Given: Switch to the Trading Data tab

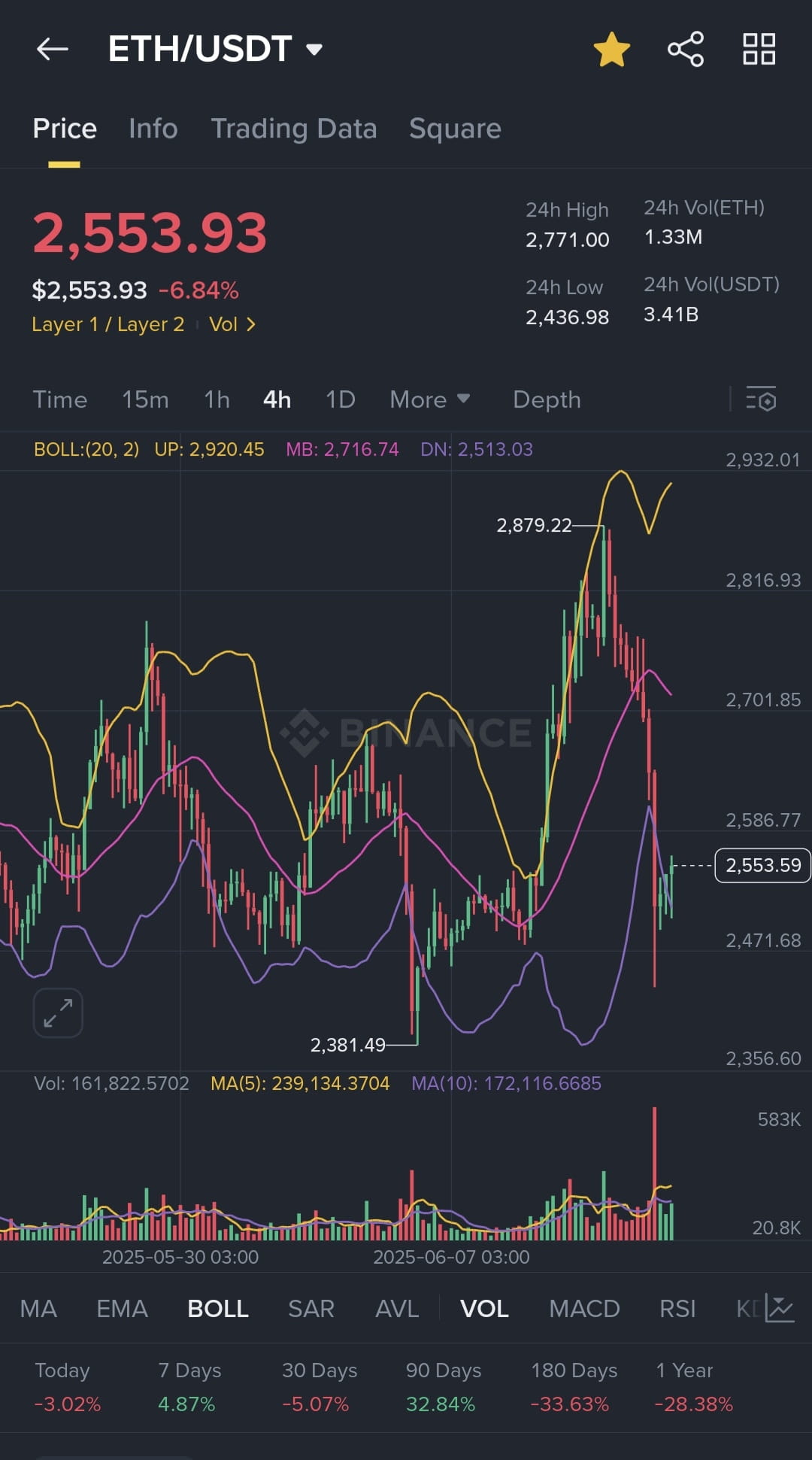Looking at the screenshot, I should (x=294, y=129).
